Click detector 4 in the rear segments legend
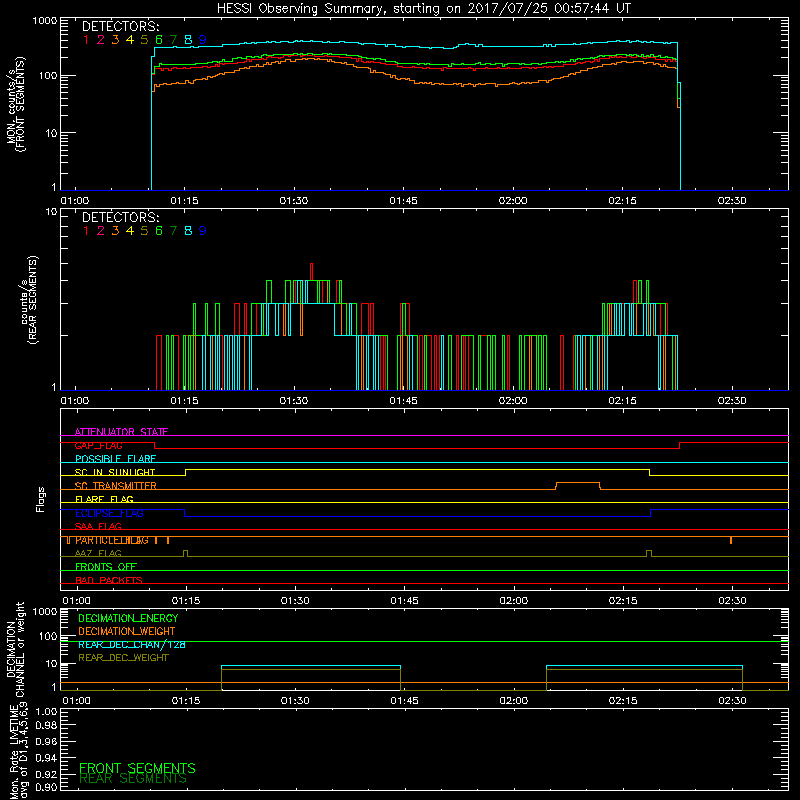Viewport: 800px width, 800px height. tap(130, 231)
